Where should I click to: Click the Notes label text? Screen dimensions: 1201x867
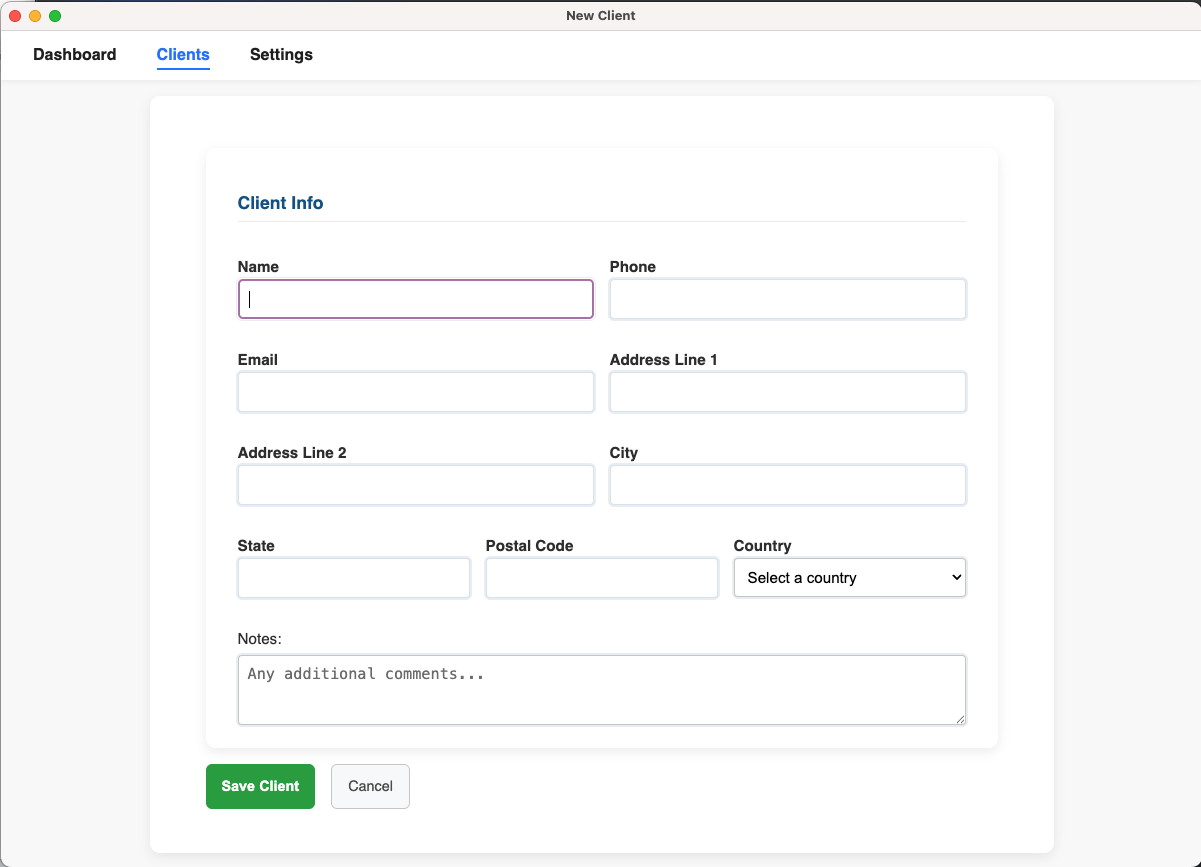point(260,638)
